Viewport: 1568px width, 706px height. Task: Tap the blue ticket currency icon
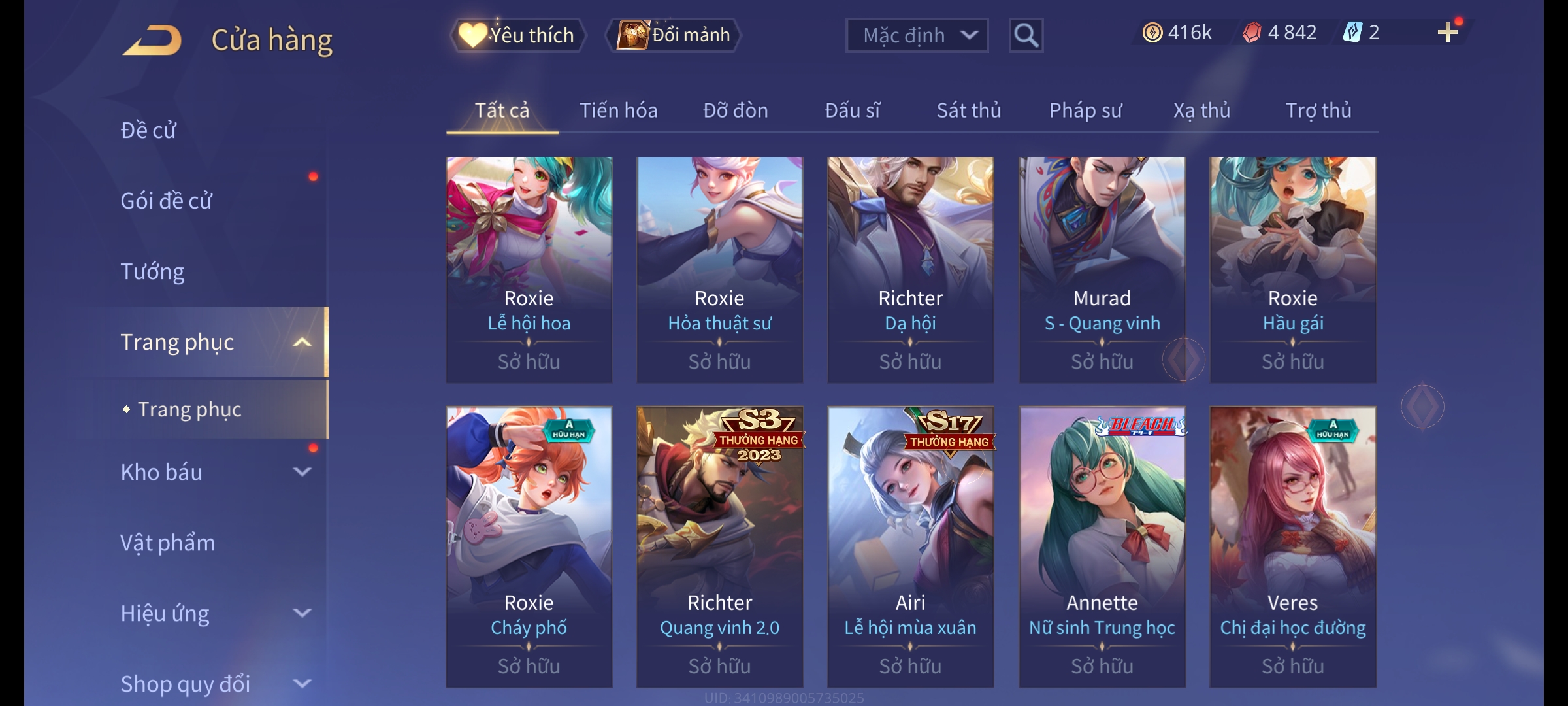[x=1352, y=33]
